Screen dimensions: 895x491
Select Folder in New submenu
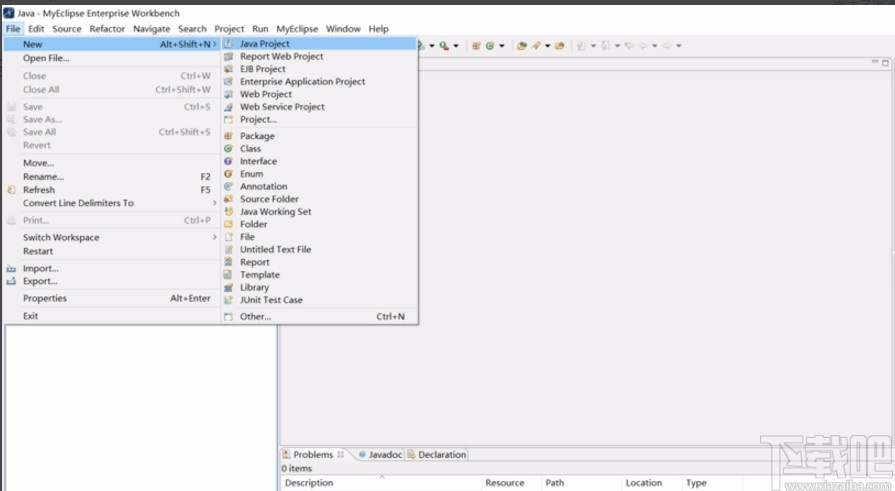coord(320,224)
